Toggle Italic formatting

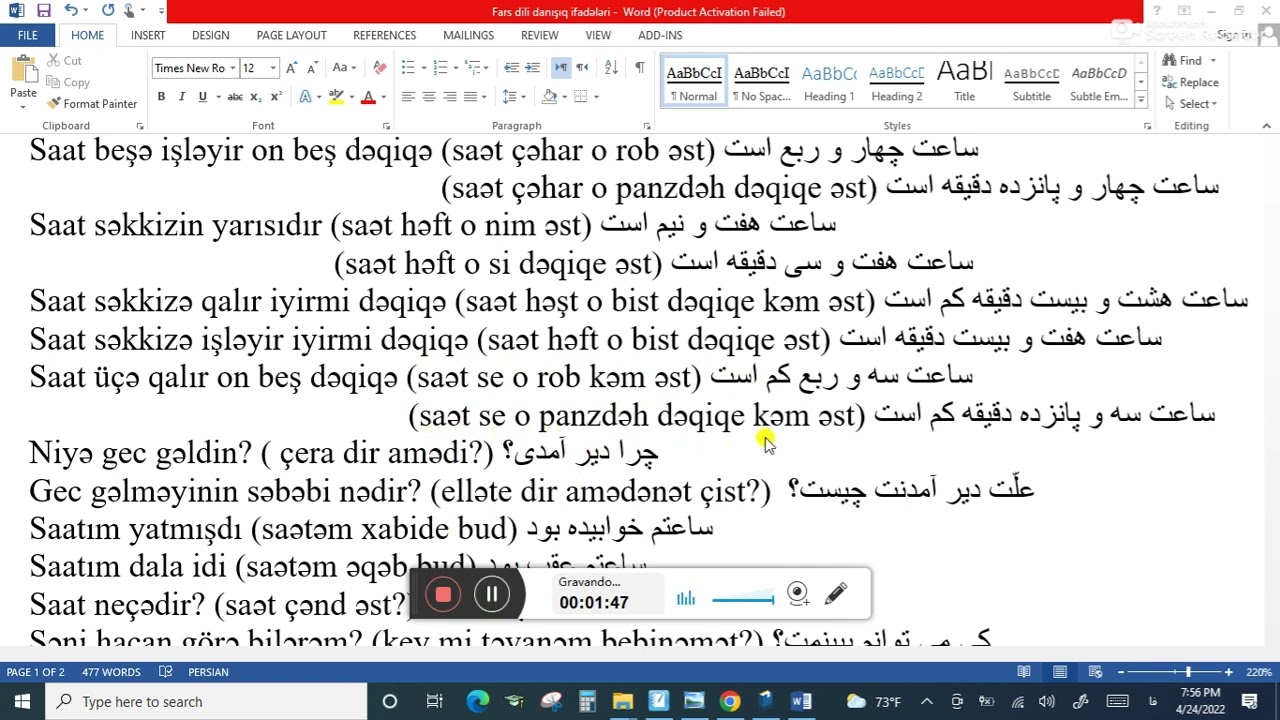182,97
